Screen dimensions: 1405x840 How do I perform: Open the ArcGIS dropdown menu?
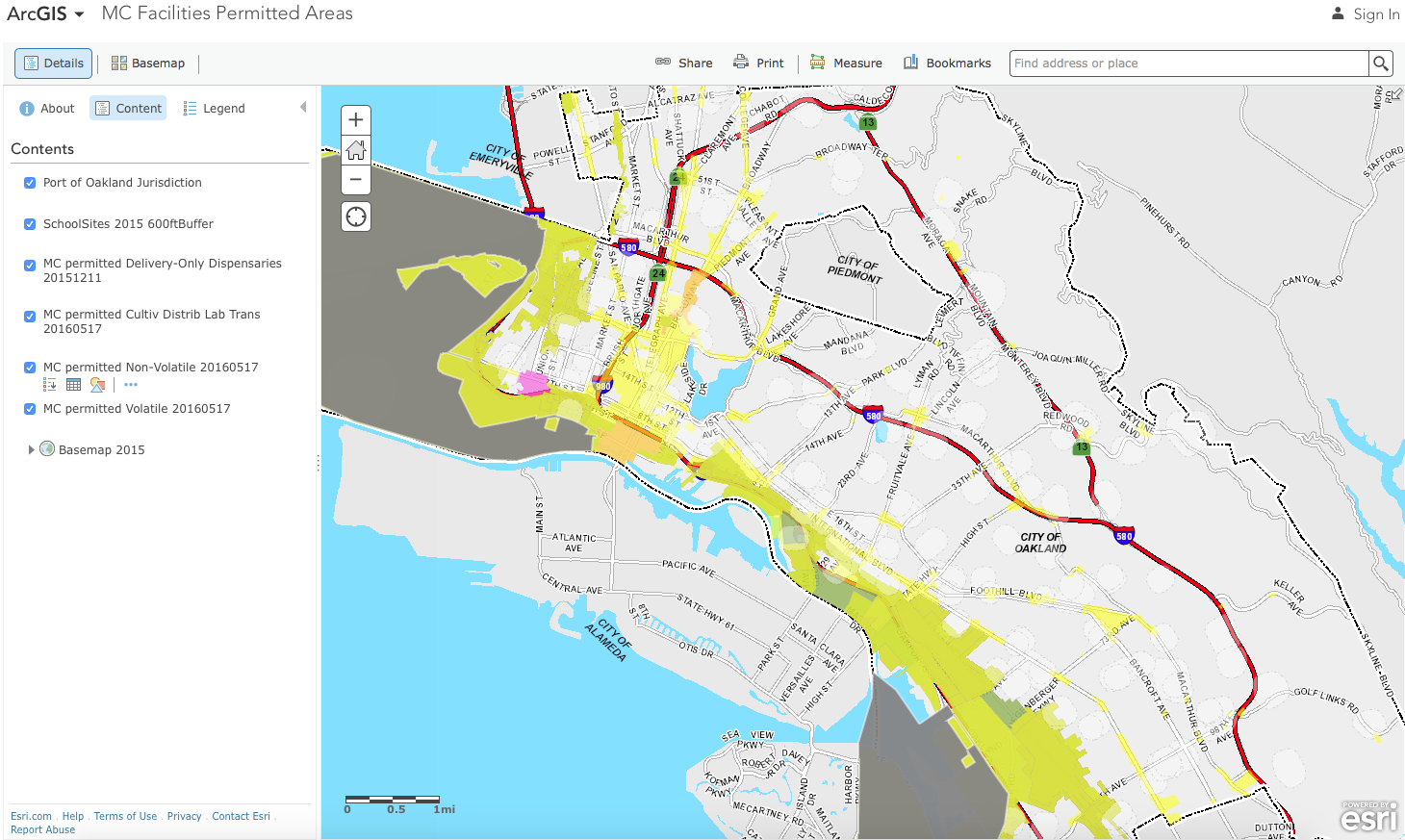pyautogui.click(x=46, y=13)
